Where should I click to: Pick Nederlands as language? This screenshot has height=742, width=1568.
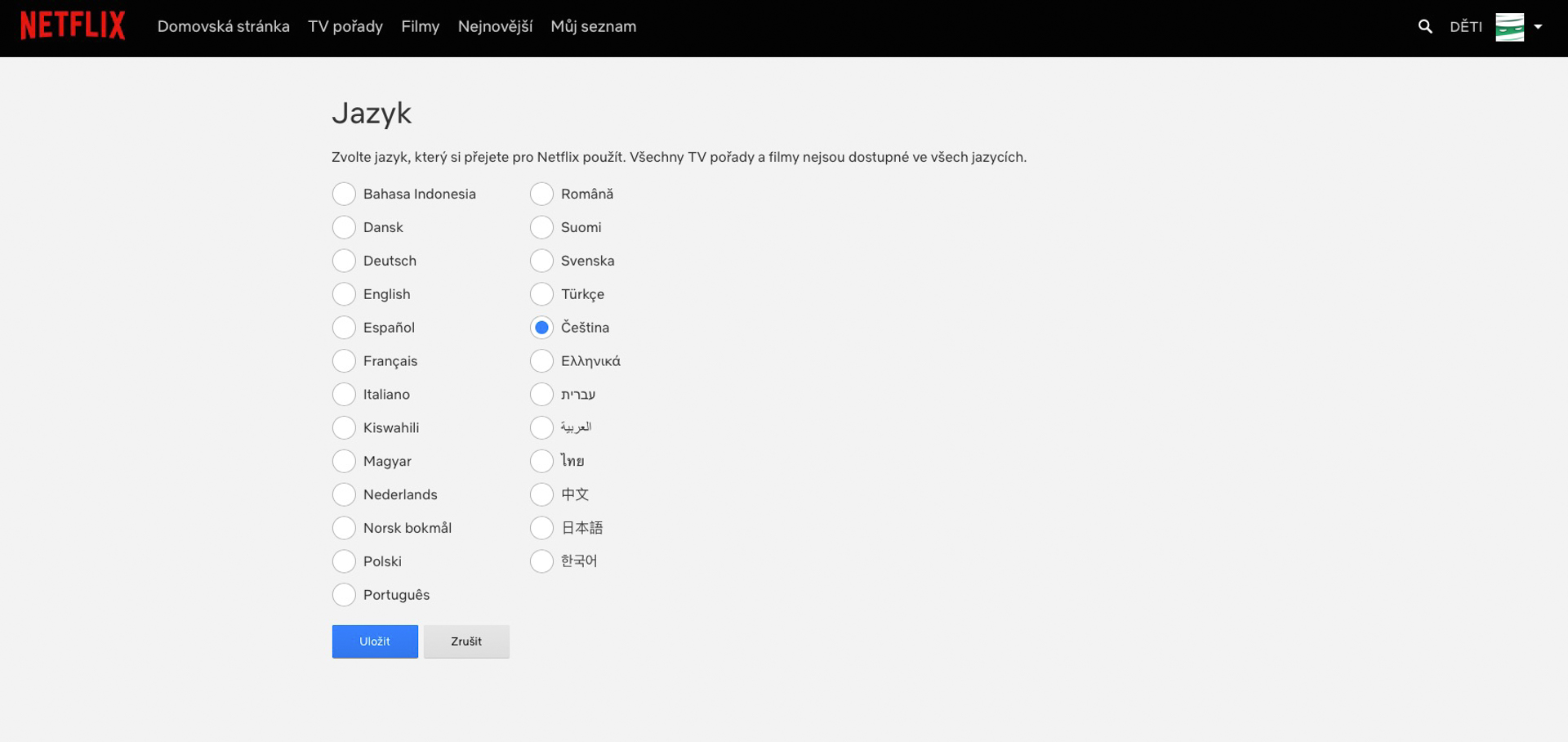click(x=344, y=495)
